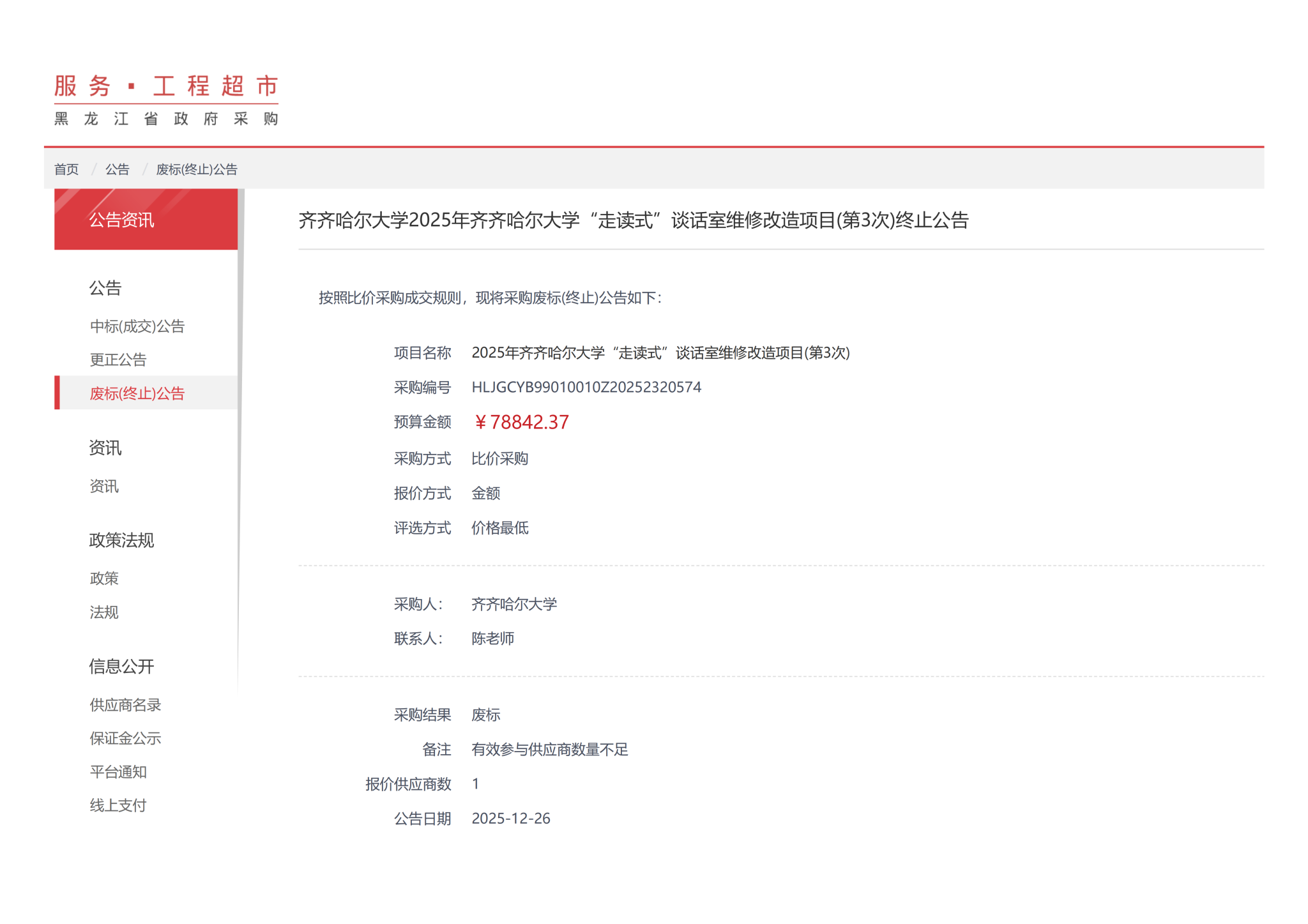
Task: Open 保证金公示 sidebar link
Action: pyautogui.click(x=125, y=738)
